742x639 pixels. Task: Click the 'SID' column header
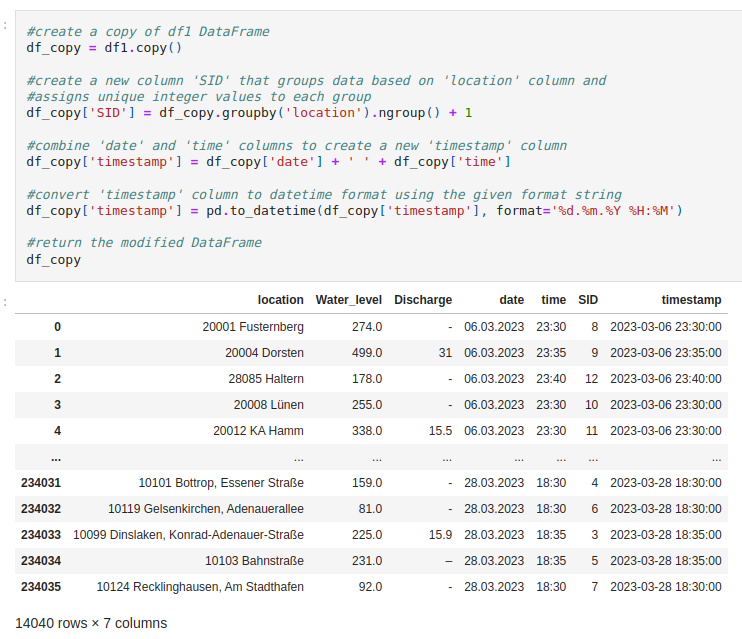point(588,300)
